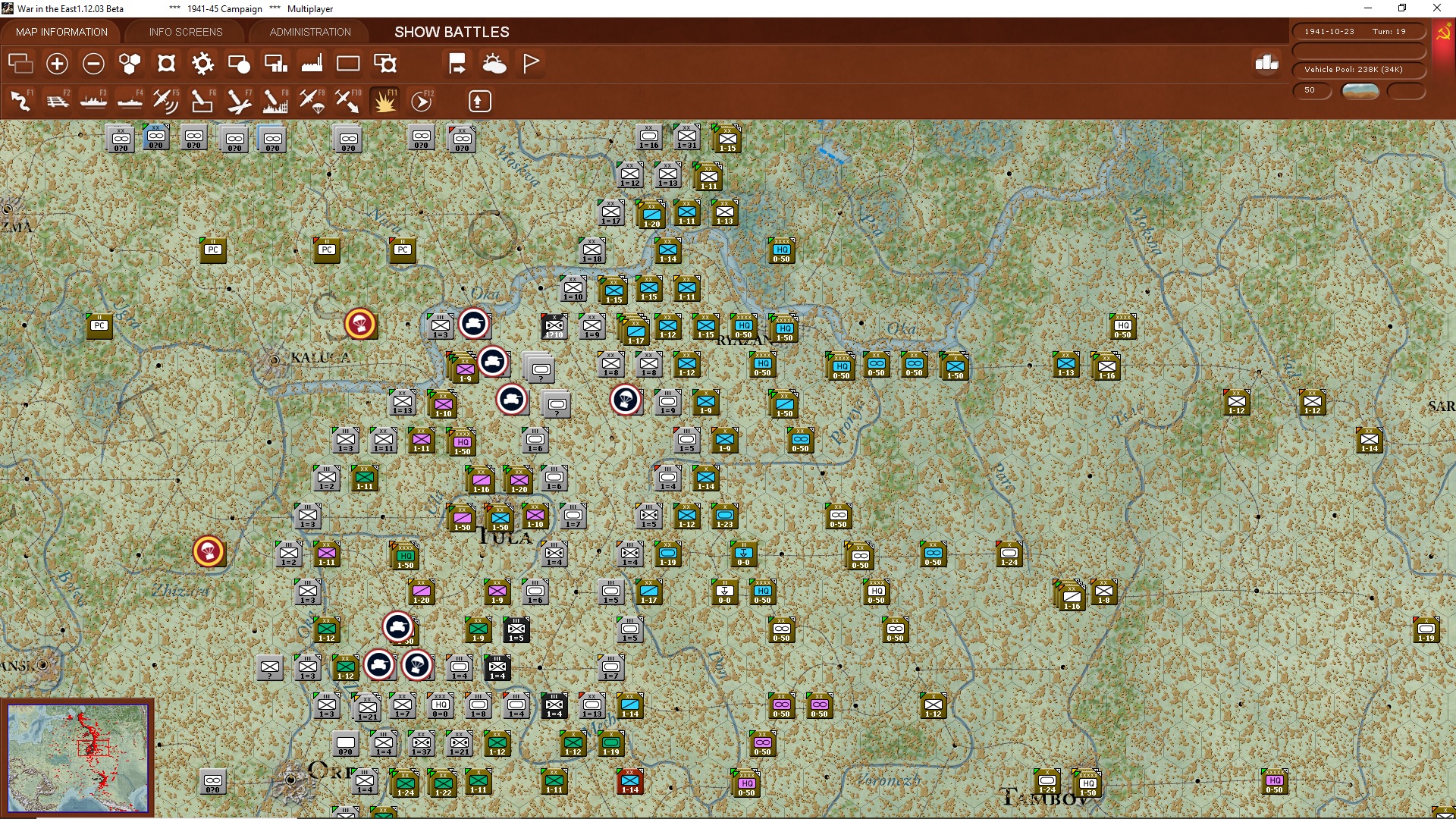Zoom out with the minus circle icon
Viewport: 1456px width, 819px height.
[x=93, y=64]
